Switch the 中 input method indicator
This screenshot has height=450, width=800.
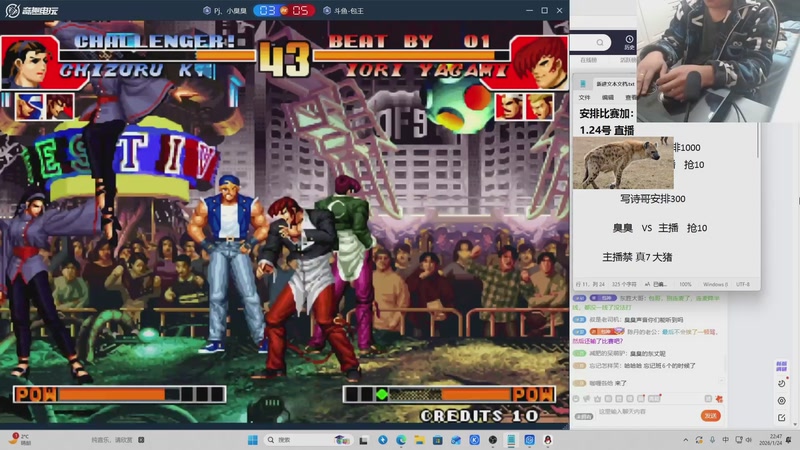[726, 440]
